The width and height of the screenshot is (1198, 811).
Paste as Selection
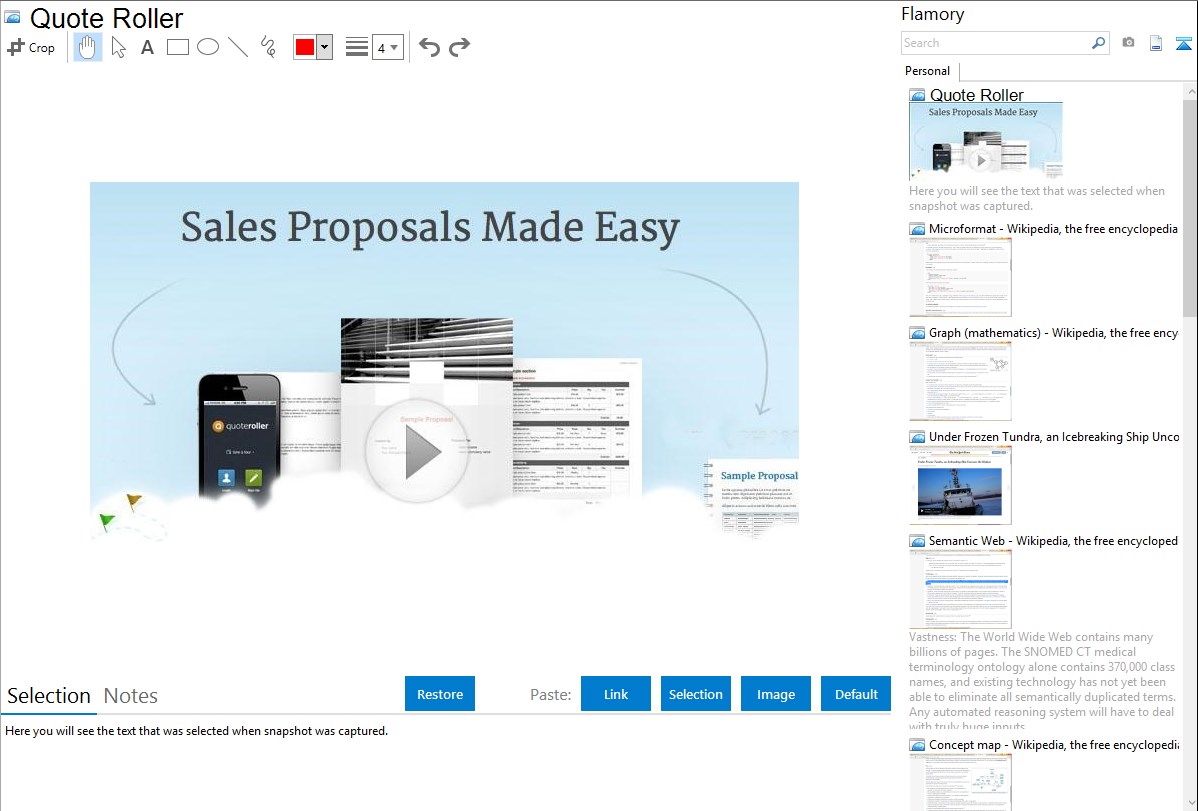(x=696, y=694)
